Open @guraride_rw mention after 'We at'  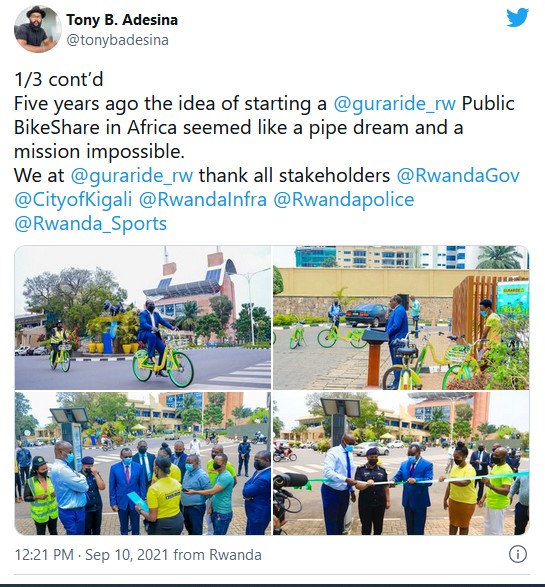[x=132, y=176]
